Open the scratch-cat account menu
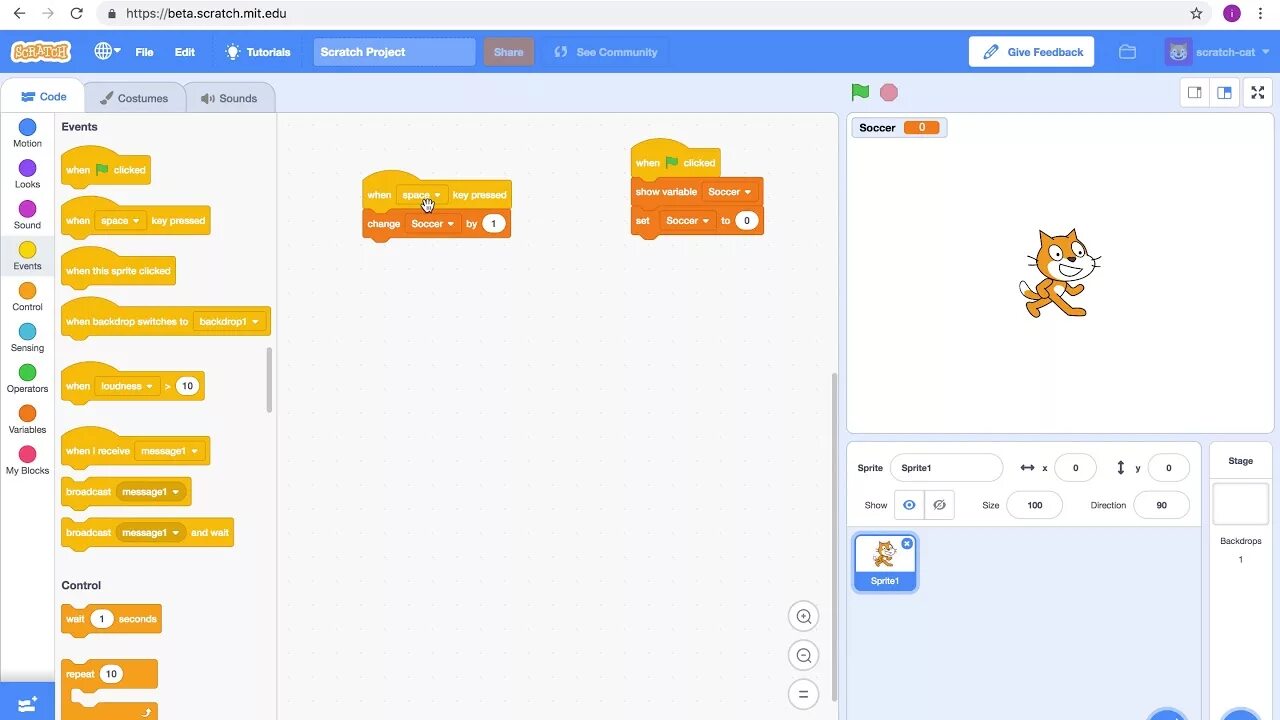The width and height of the screenshot is (1280, 720). [x=1217, y=52]
